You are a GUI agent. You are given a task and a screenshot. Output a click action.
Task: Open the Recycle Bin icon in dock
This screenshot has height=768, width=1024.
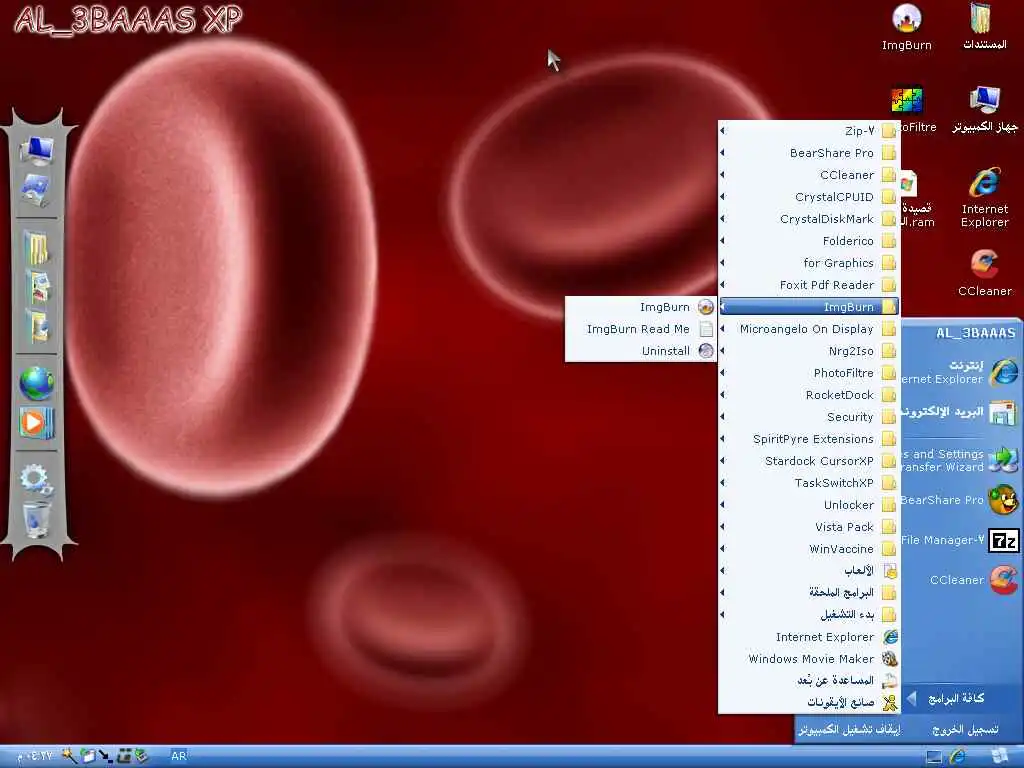37,519
